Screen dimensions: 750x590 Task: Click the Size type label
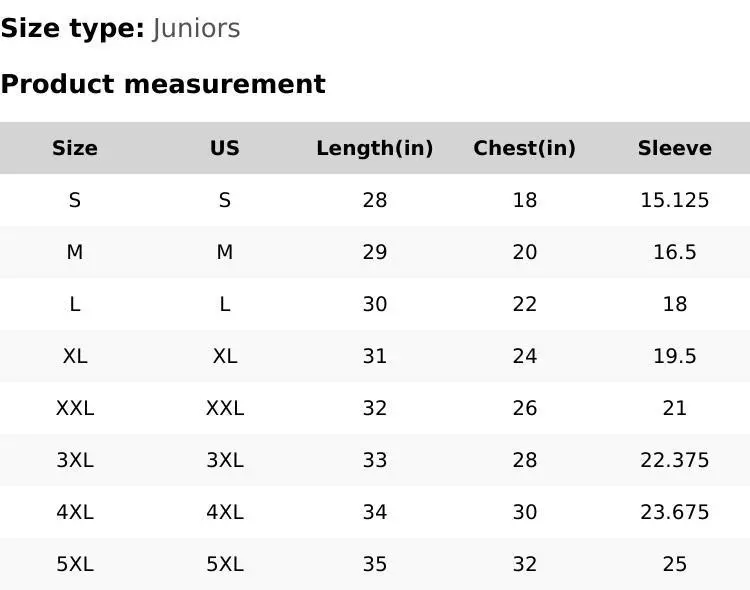click(73, 28)
